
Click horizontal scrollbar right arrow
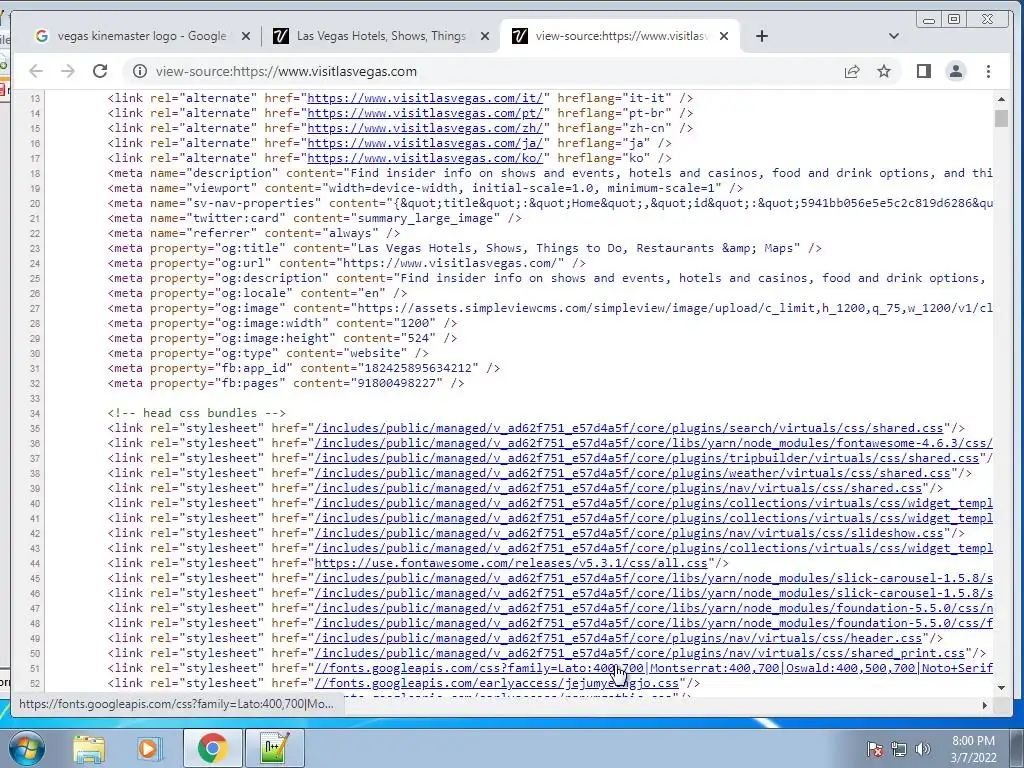(984, 705)
